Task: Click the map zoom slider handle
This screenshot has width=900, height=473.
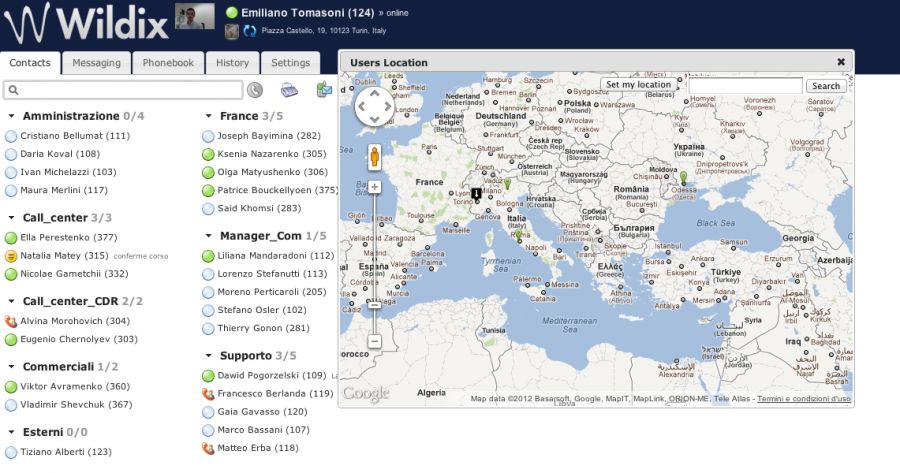Action: pos(374,305)
